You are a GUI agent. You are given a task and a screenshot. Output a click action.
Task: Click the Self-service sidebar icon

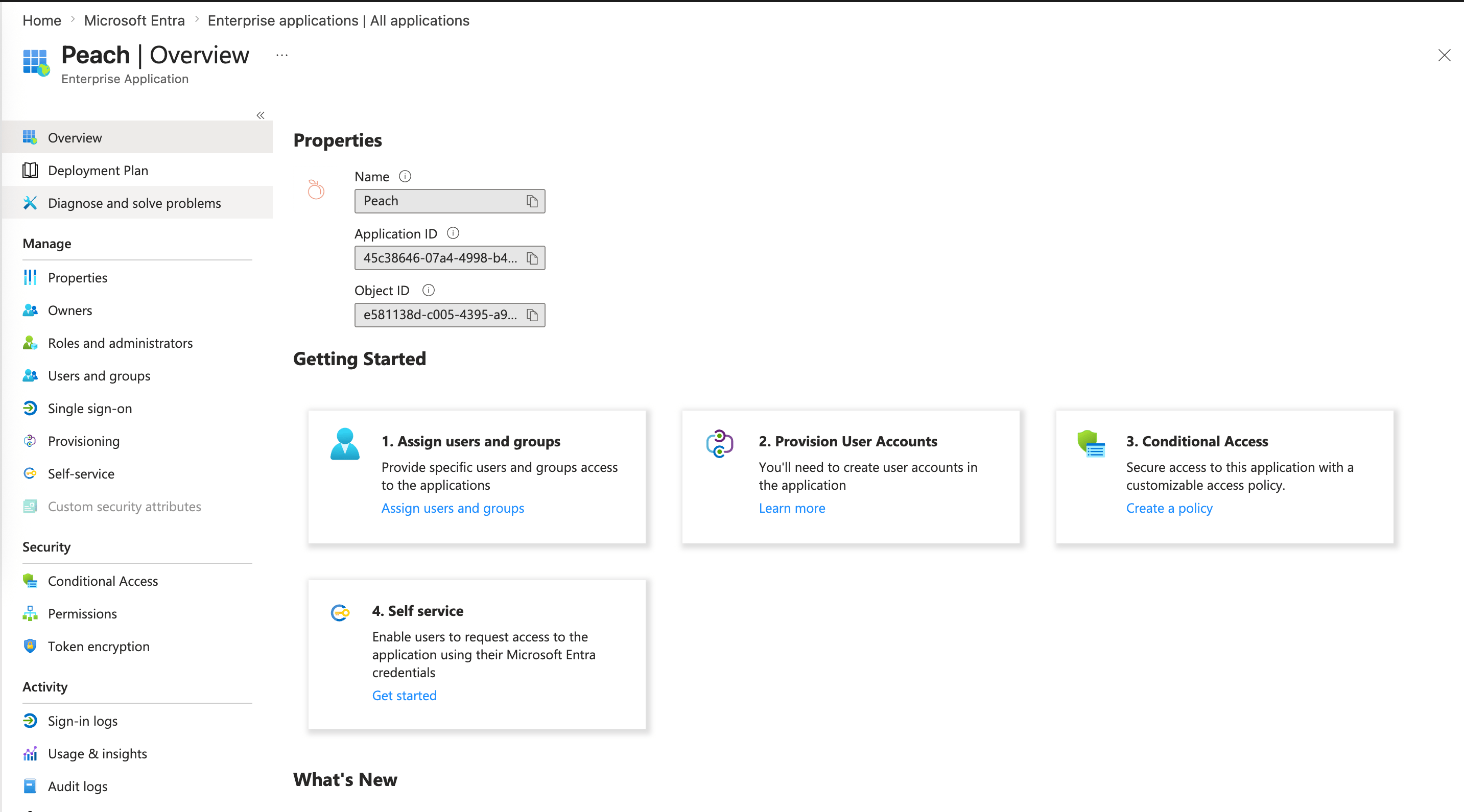pos(30,473)
